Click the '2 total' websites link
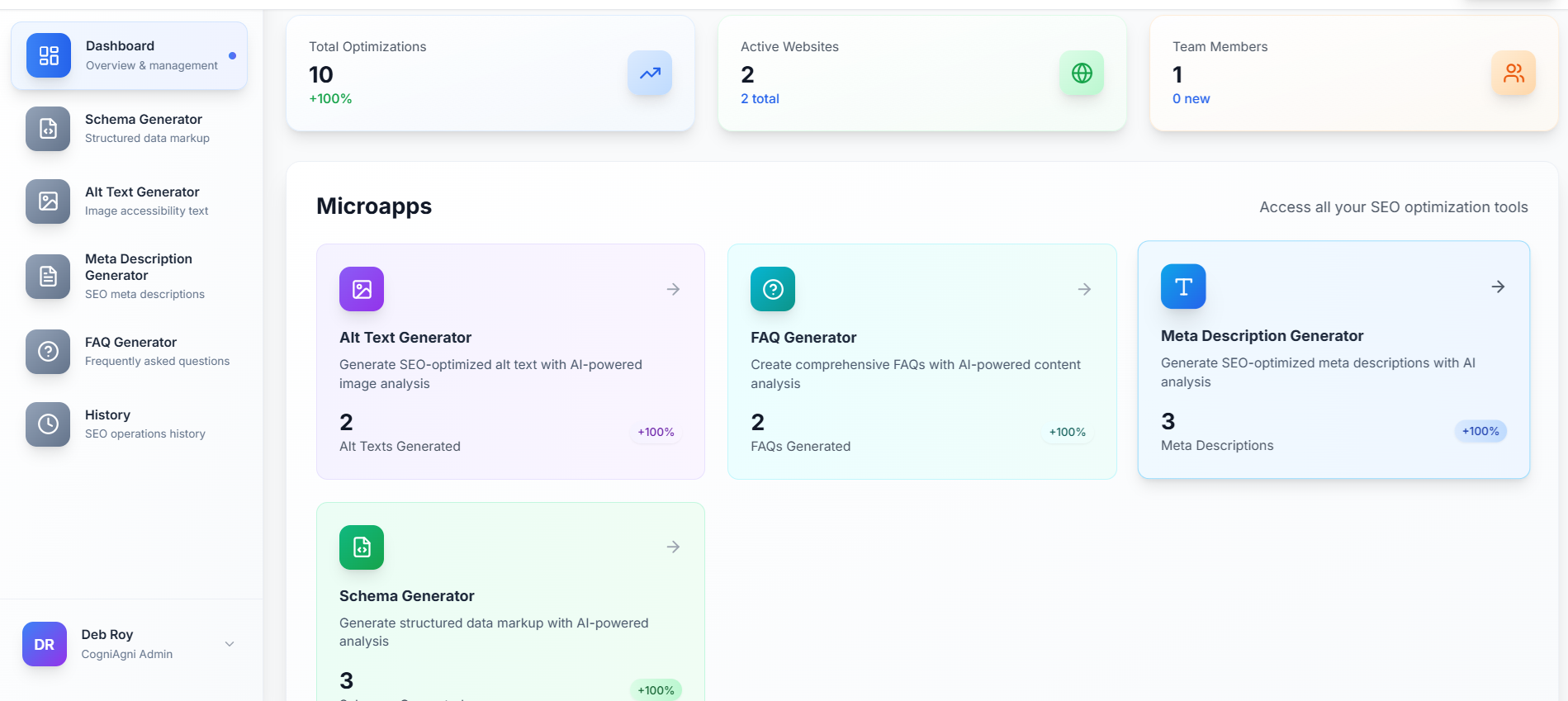The width and height of the screenshot is (1568, 701). [x=760, y=99]
